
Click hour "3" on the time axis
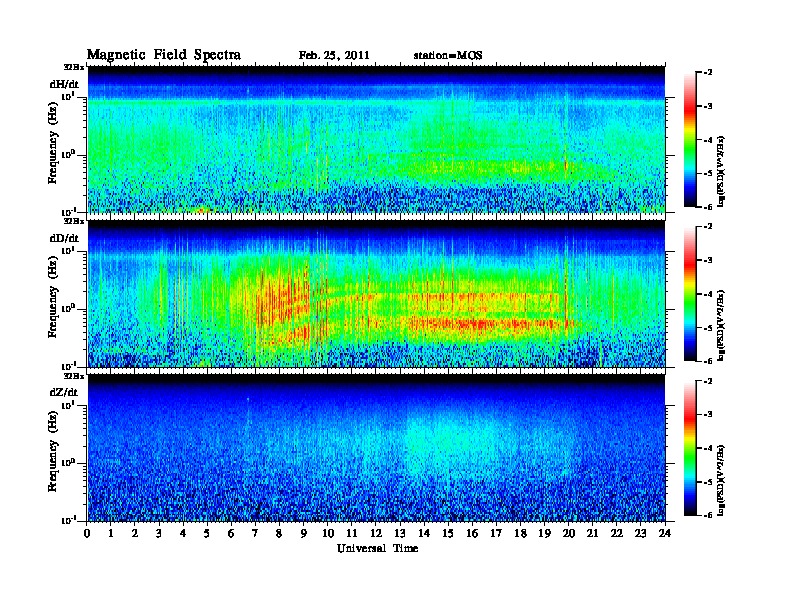[159, 533]
